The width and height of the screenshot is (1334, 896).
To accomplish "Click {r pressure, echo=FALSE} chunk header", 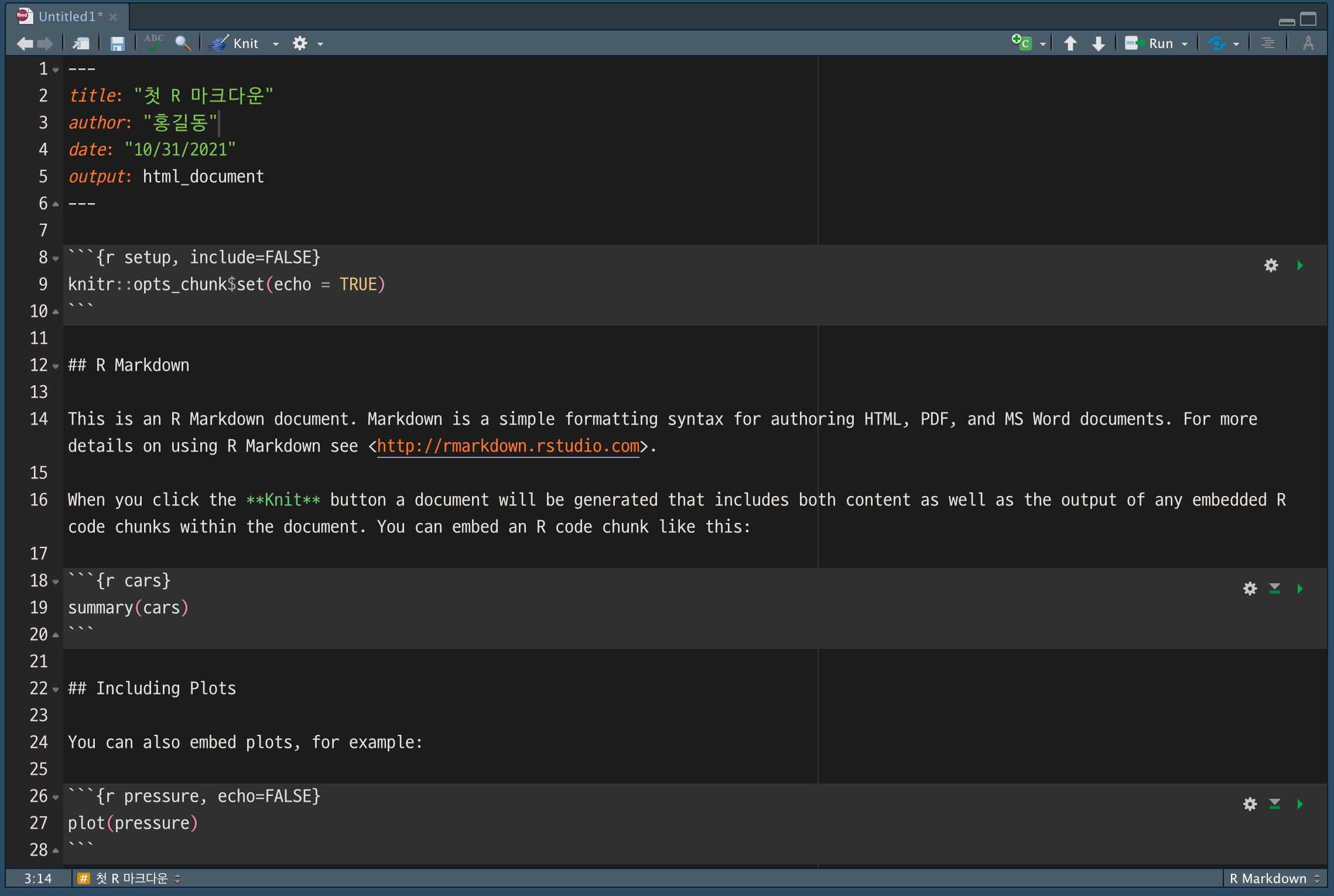I will (194, 796).
